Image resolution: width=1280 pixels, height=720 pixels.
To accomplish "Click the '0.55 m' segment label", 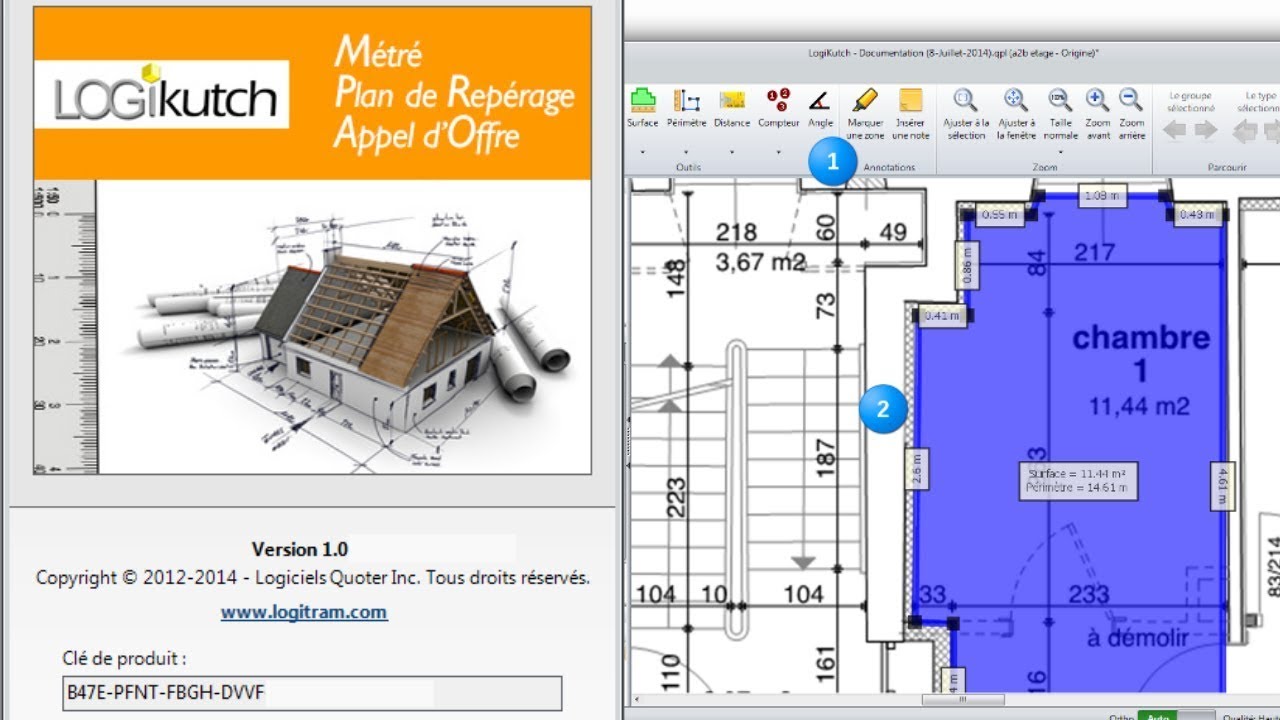I will (x=999, y=214).
